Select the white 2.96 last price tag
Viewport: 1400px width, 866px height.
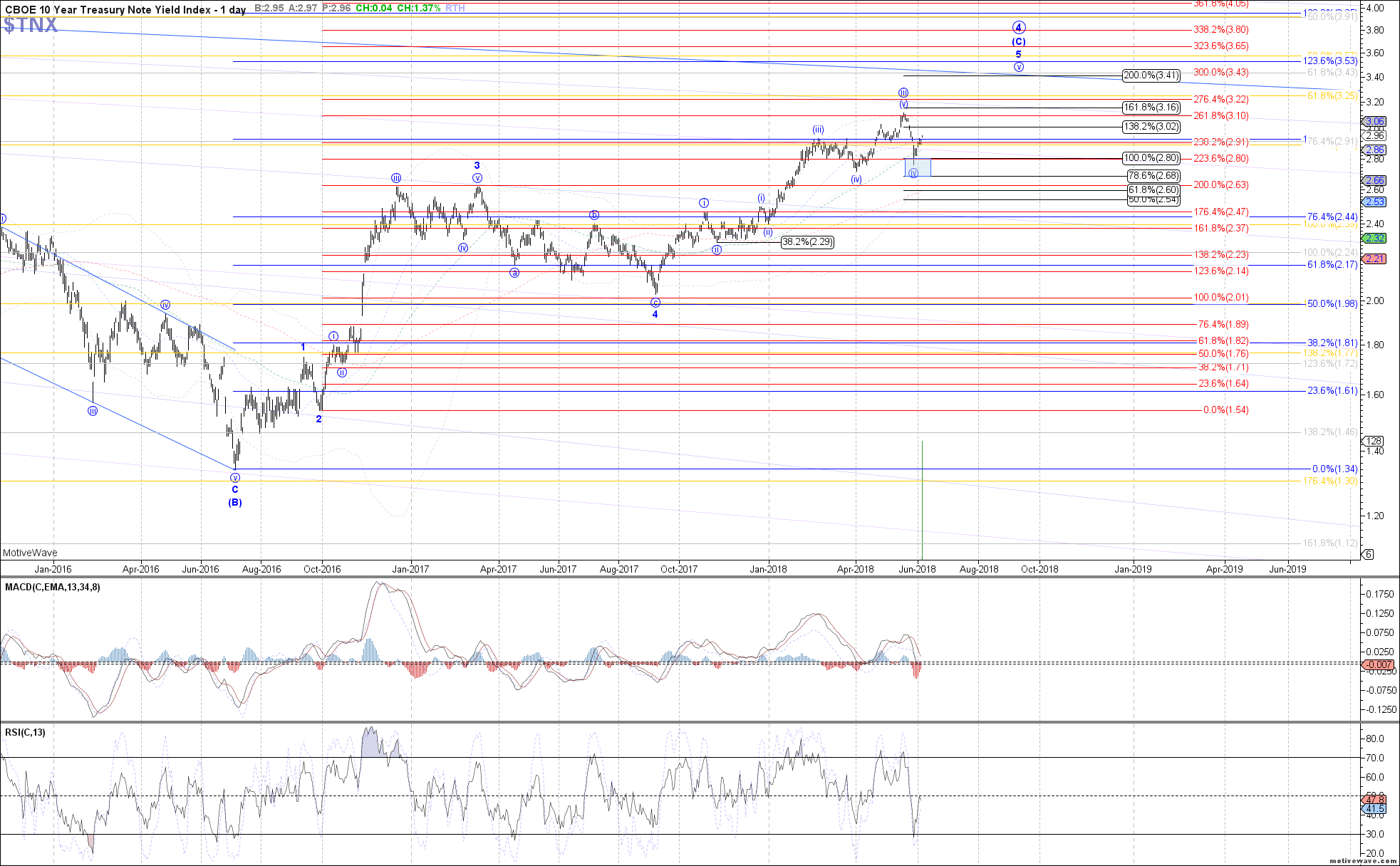click(x=1374, y=135)
